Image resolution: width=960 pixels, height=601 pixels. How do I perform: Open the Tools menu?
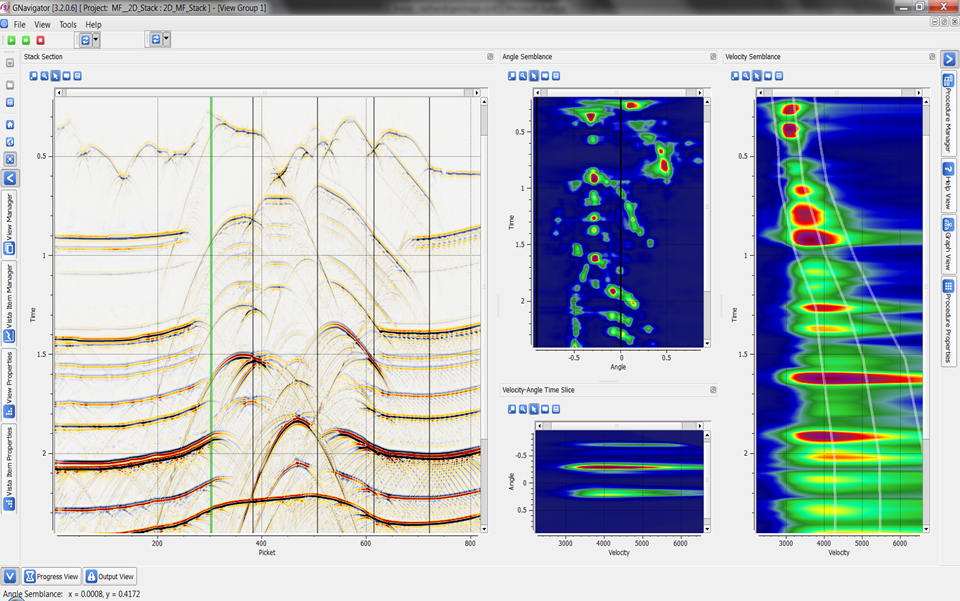coord(67,24)
